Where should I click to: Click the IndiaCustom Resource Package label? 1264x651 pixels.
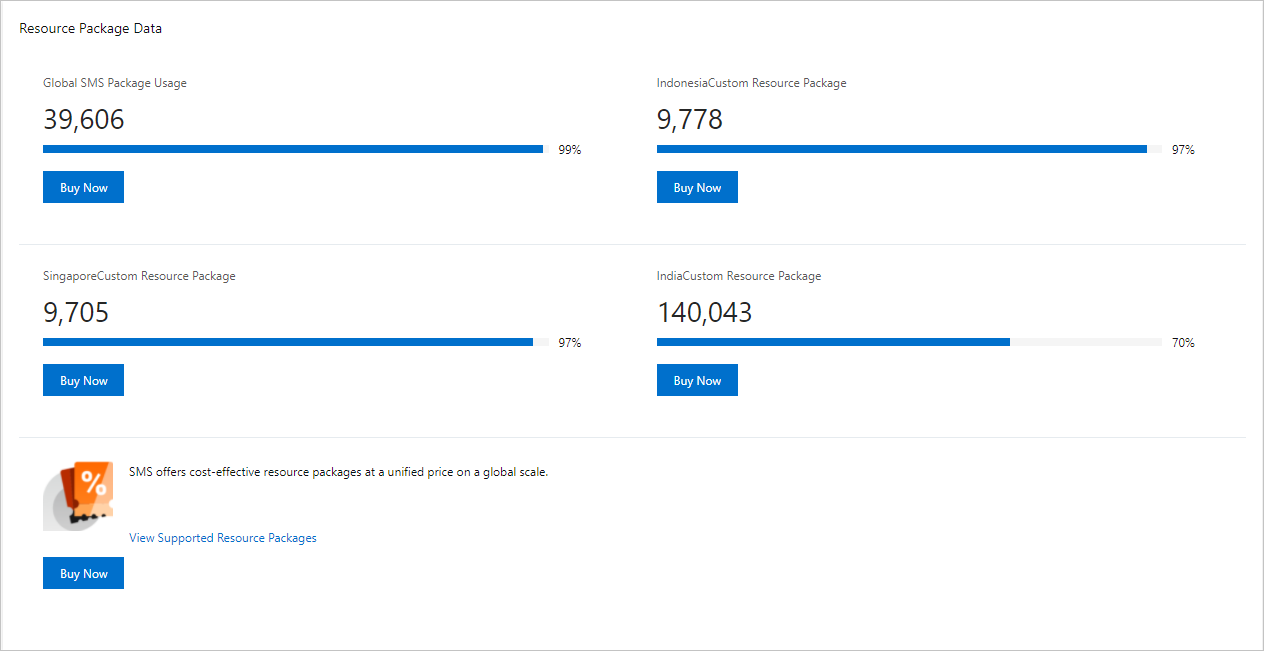pyautogui.click(x=739, y=276)
